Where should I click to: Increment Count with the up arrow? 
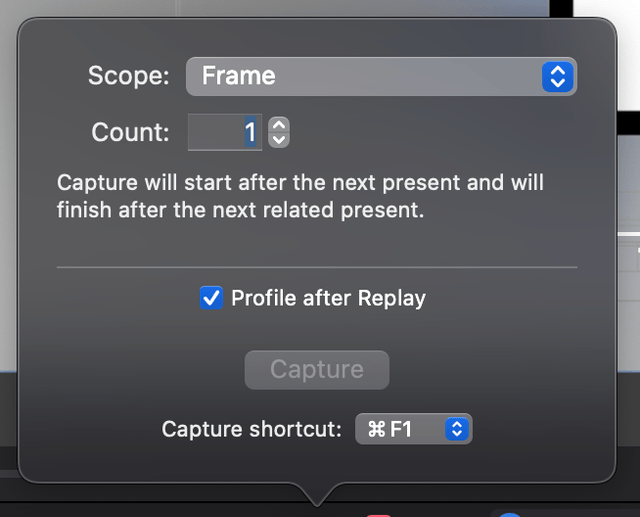tap(279, 125)
